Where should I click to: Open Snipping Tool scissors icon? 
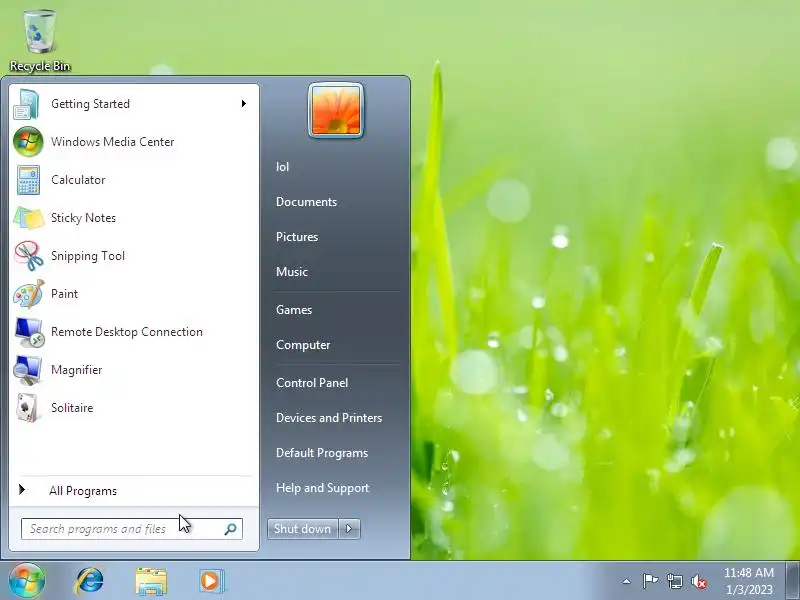[29, 256]
